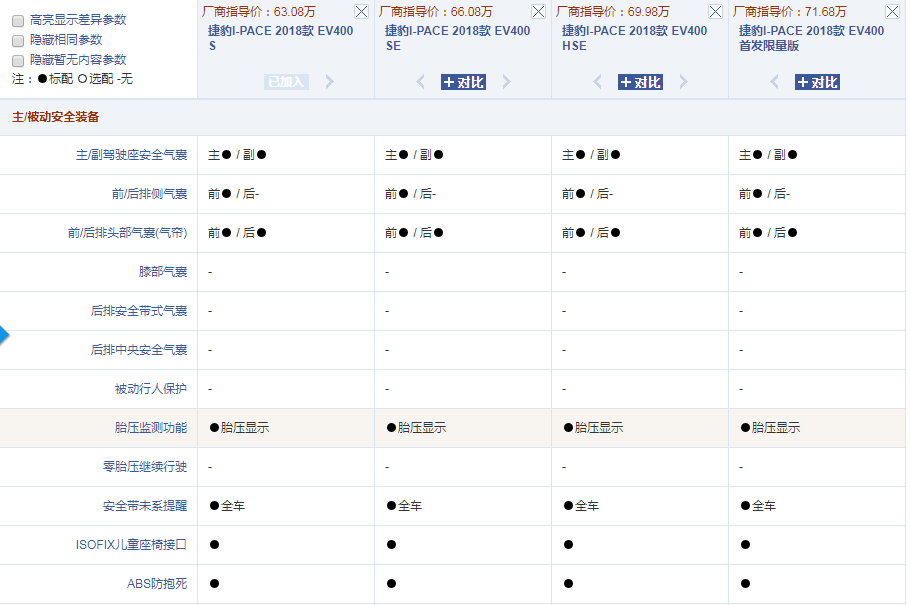Add 首发限量版 using its +对比 button
Image resolution: width=911 pixels, height=605 pixels.
817,82
